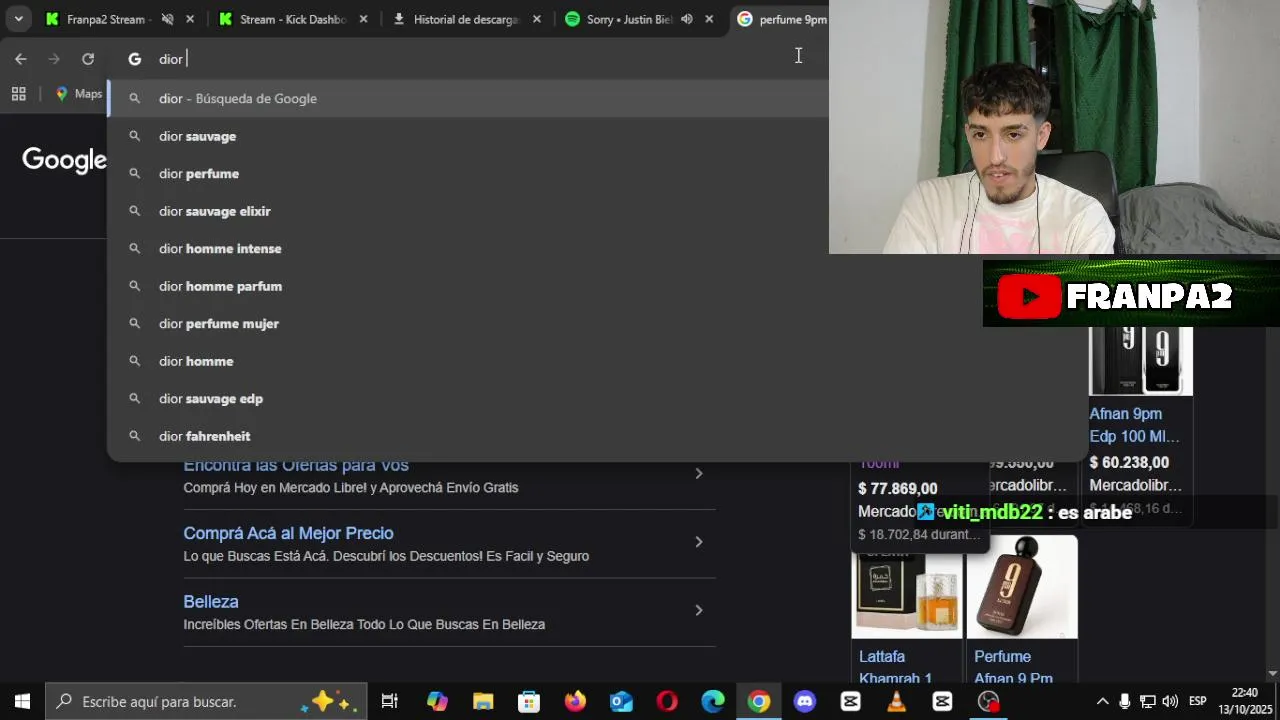Go back with the browser back arrow
1280x720 pixels.
(x=20, y=59)
